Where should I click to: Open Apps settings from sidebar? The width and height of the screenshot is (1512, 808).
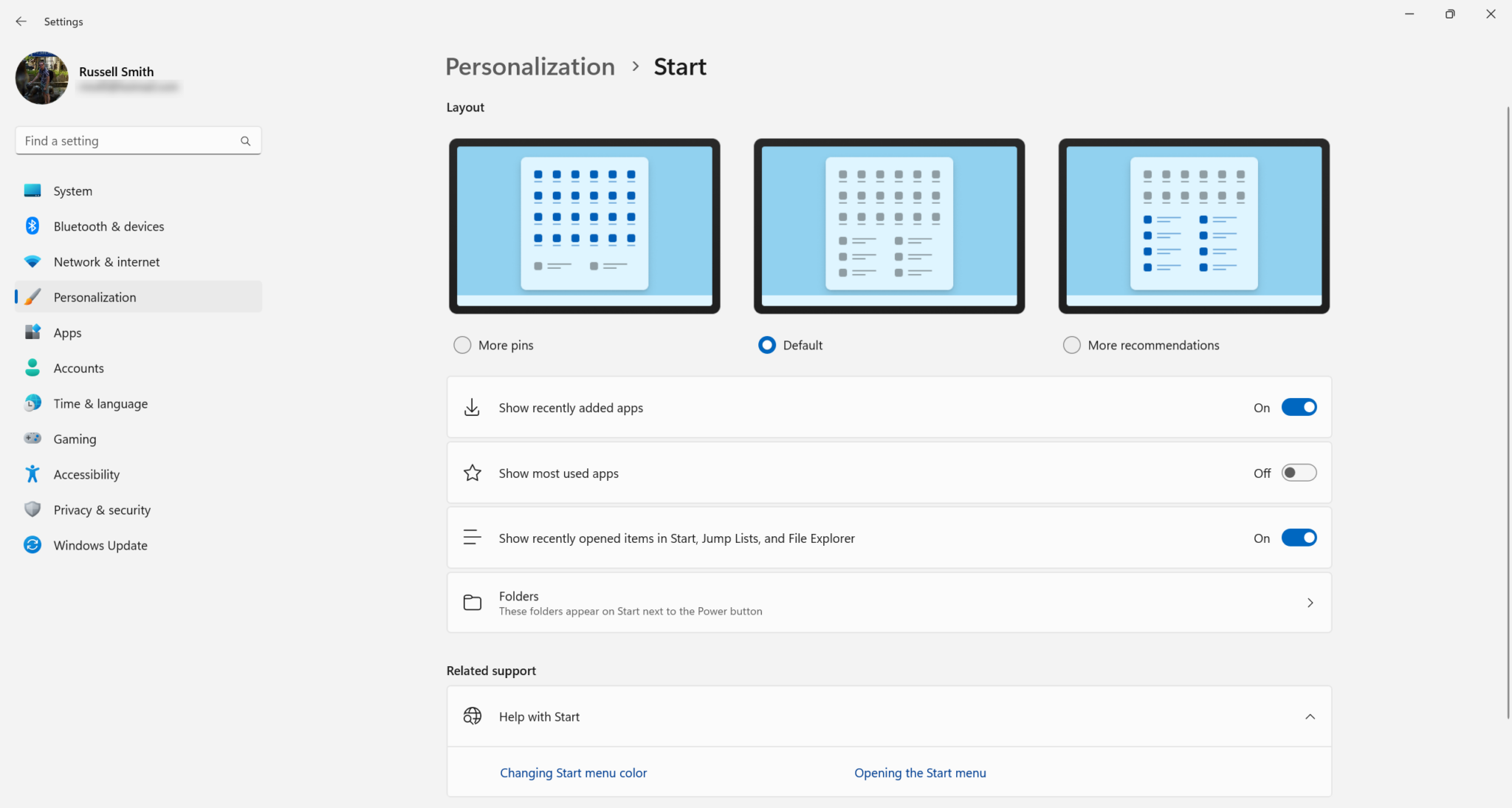(x=32, y=332)
